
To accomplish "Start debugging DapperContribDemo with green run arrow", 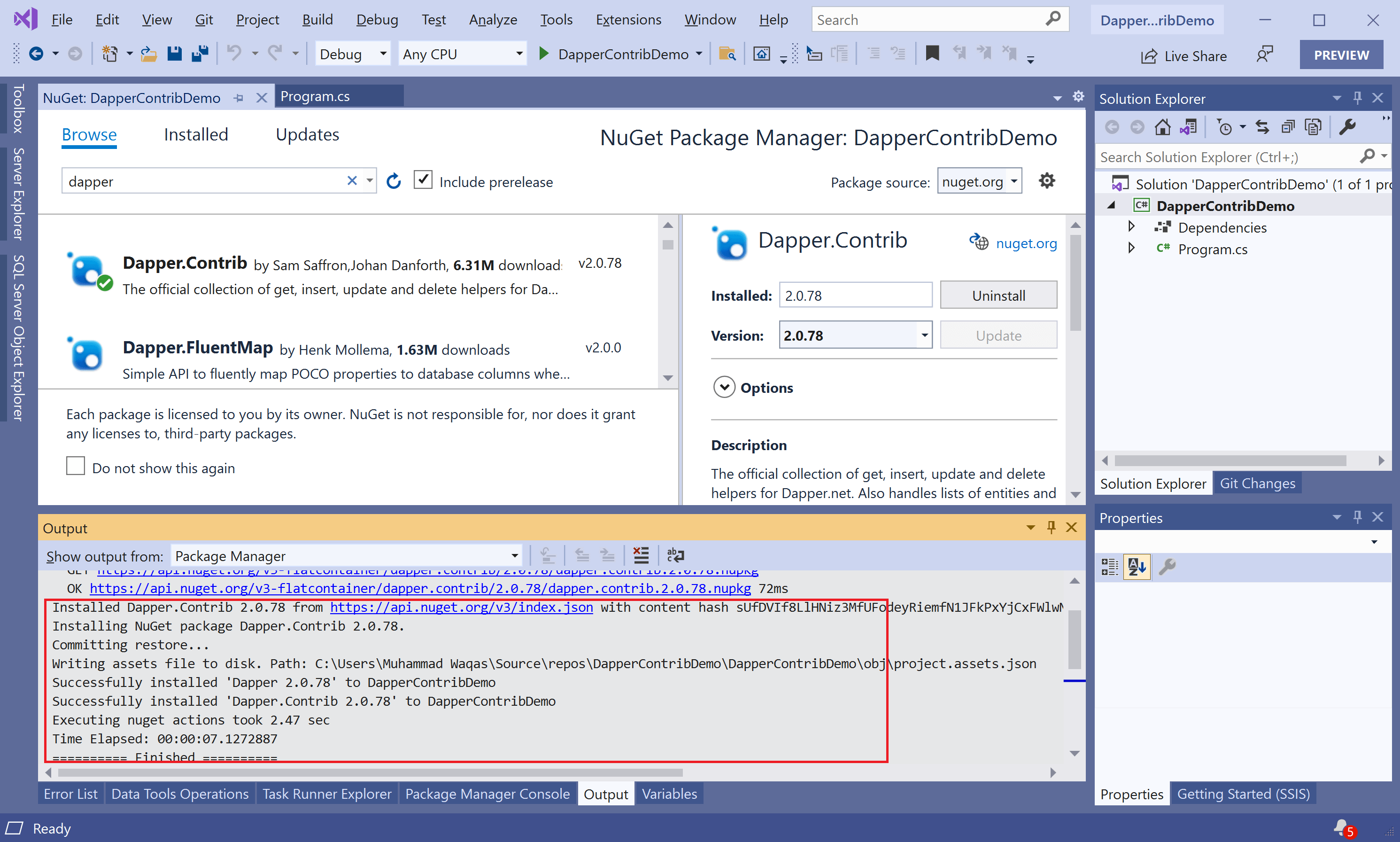I will (x=543, y=54).
